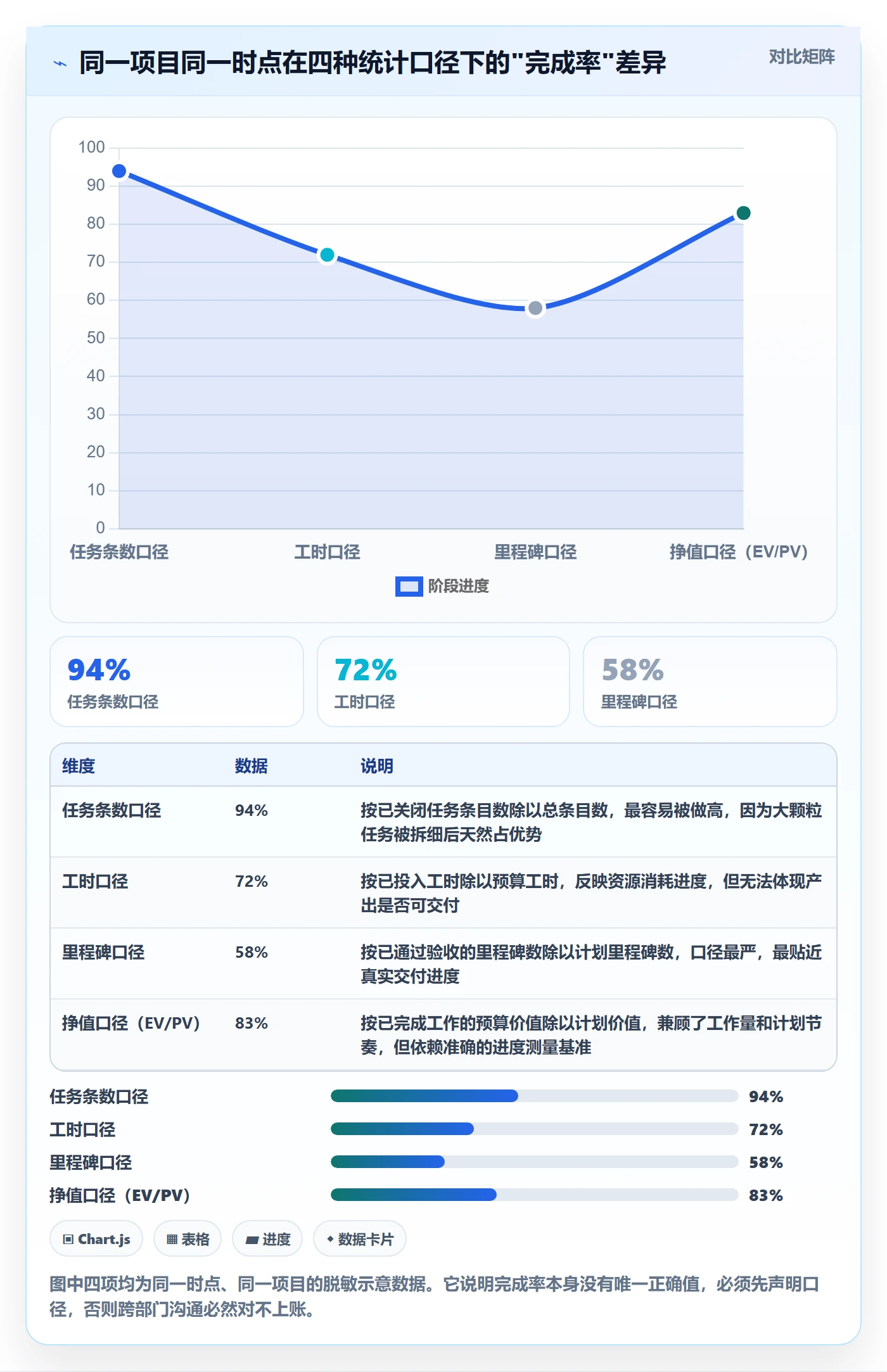The width and height of the screenshot is (887, 1372).
Task: Click the lightning icon beside the title
Action: [x=60, y=63]
